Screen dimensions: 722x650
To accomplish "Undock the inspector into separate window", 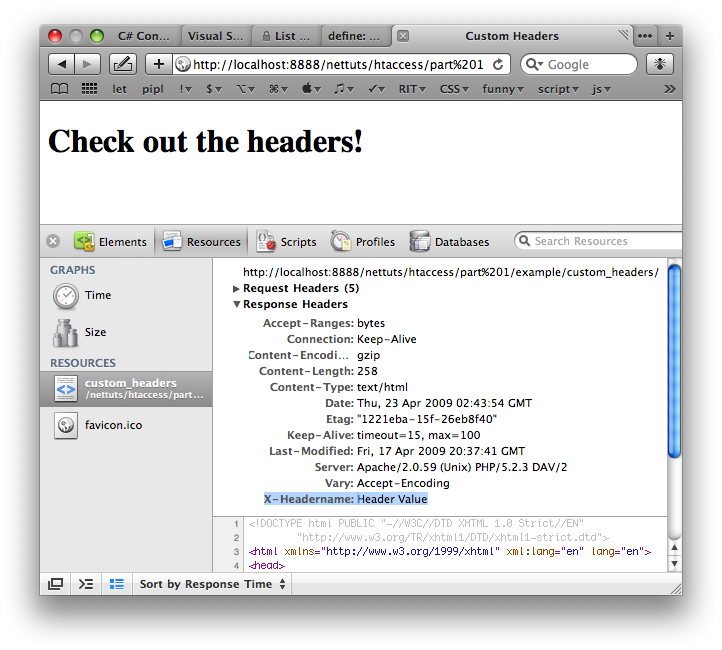I will pyautogui.click(x=55, y=584).
